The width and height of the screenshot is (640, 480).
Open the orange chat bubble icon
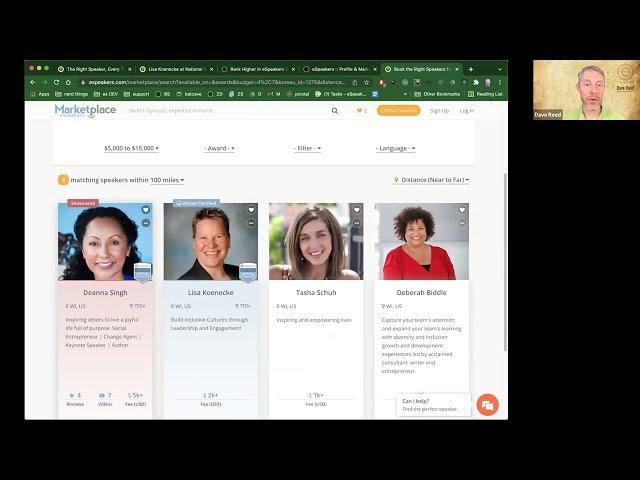pyautogui.click(x=487, y=405)
